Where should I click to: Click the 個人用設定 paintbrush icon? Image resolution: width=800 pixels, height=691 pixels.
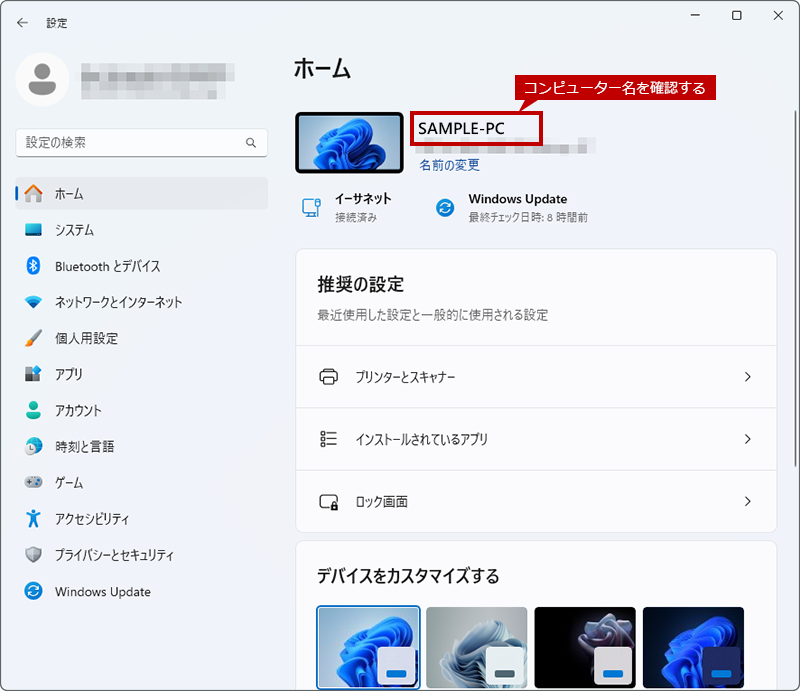pyautogui.click(x=33, y=338)
